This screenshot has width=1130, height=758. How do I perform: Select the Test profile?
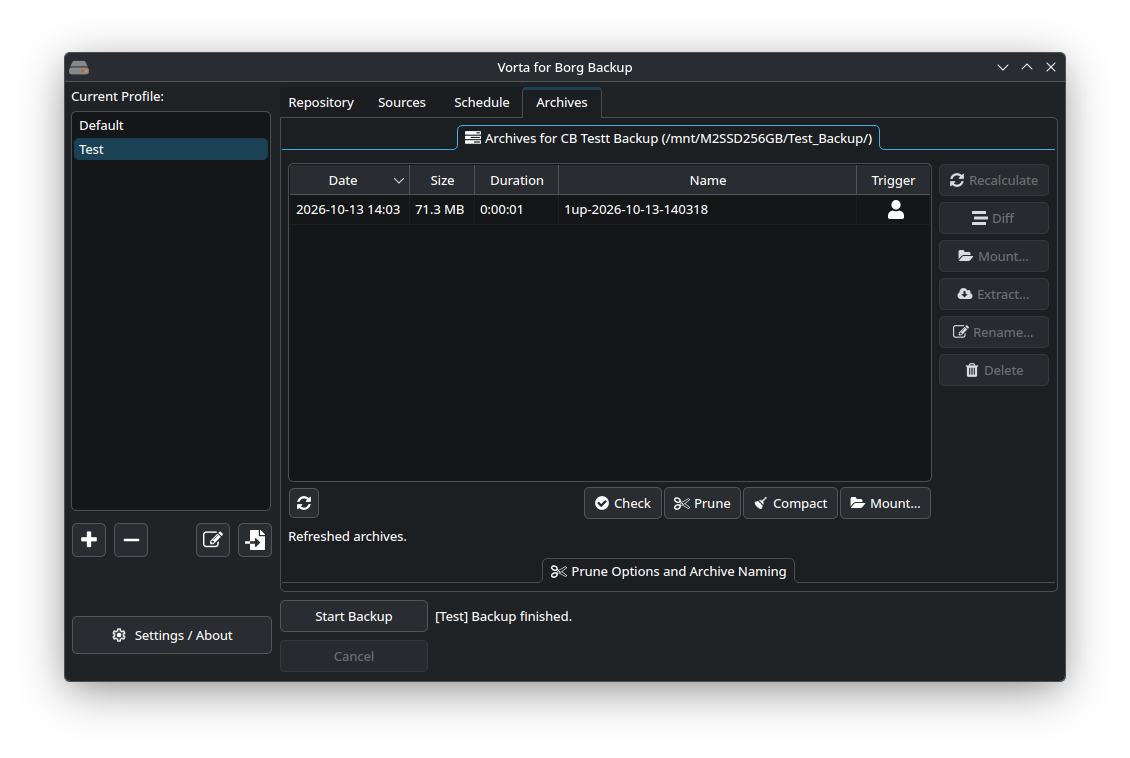click(x=171, y=149)
